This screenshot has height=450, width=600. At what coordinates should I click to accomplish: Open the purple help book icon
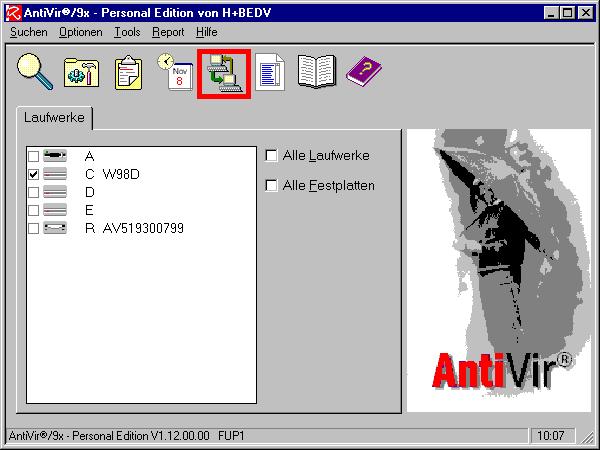pyautogui.click(x=364, y=72)
